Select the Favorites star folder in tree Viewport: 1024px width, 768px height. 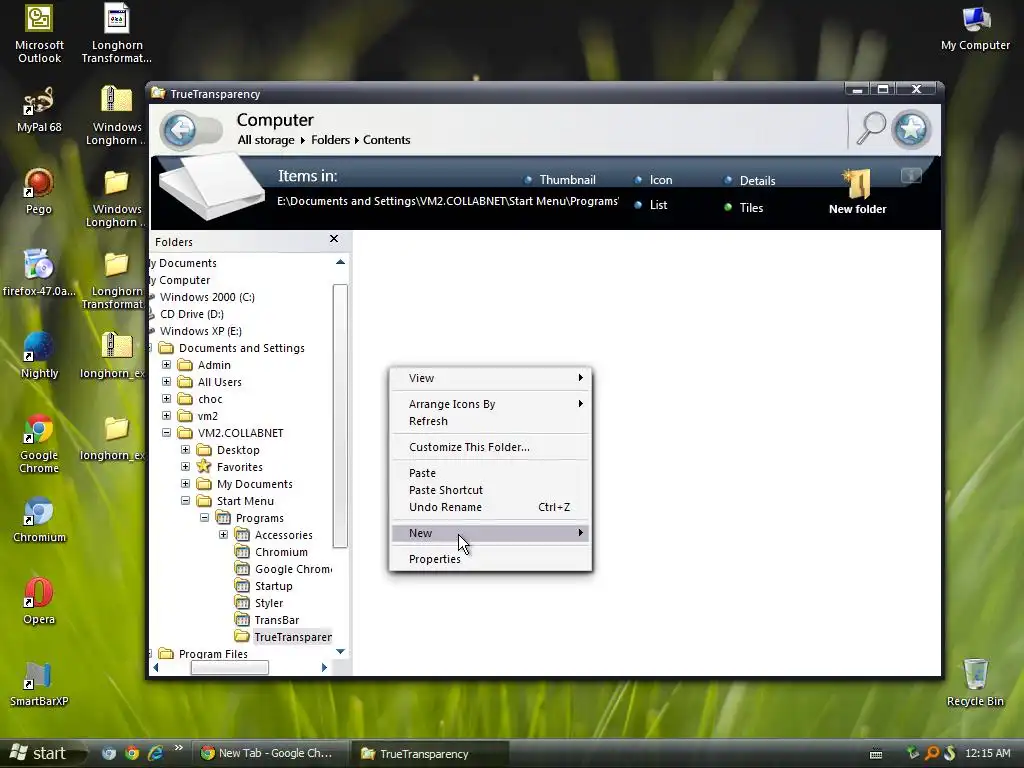tap(229, 467)
